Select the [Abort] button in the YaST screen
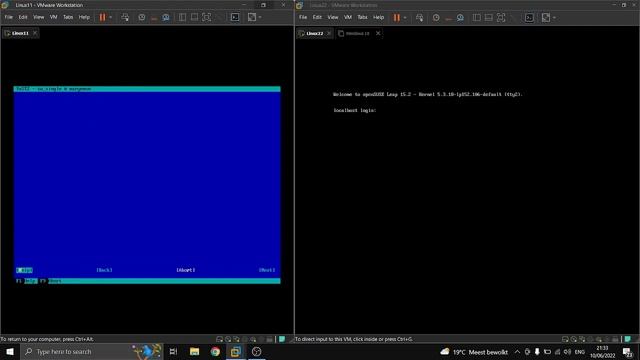This screenshot has height=360, width=640. [186, 270]
